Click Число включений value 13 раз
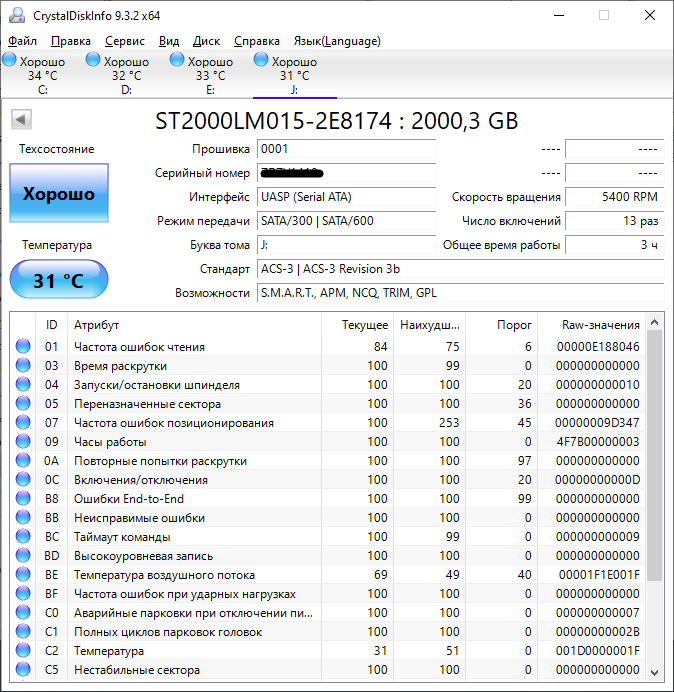The height and width of the screenshot is (692, 674). pos(614,221)
